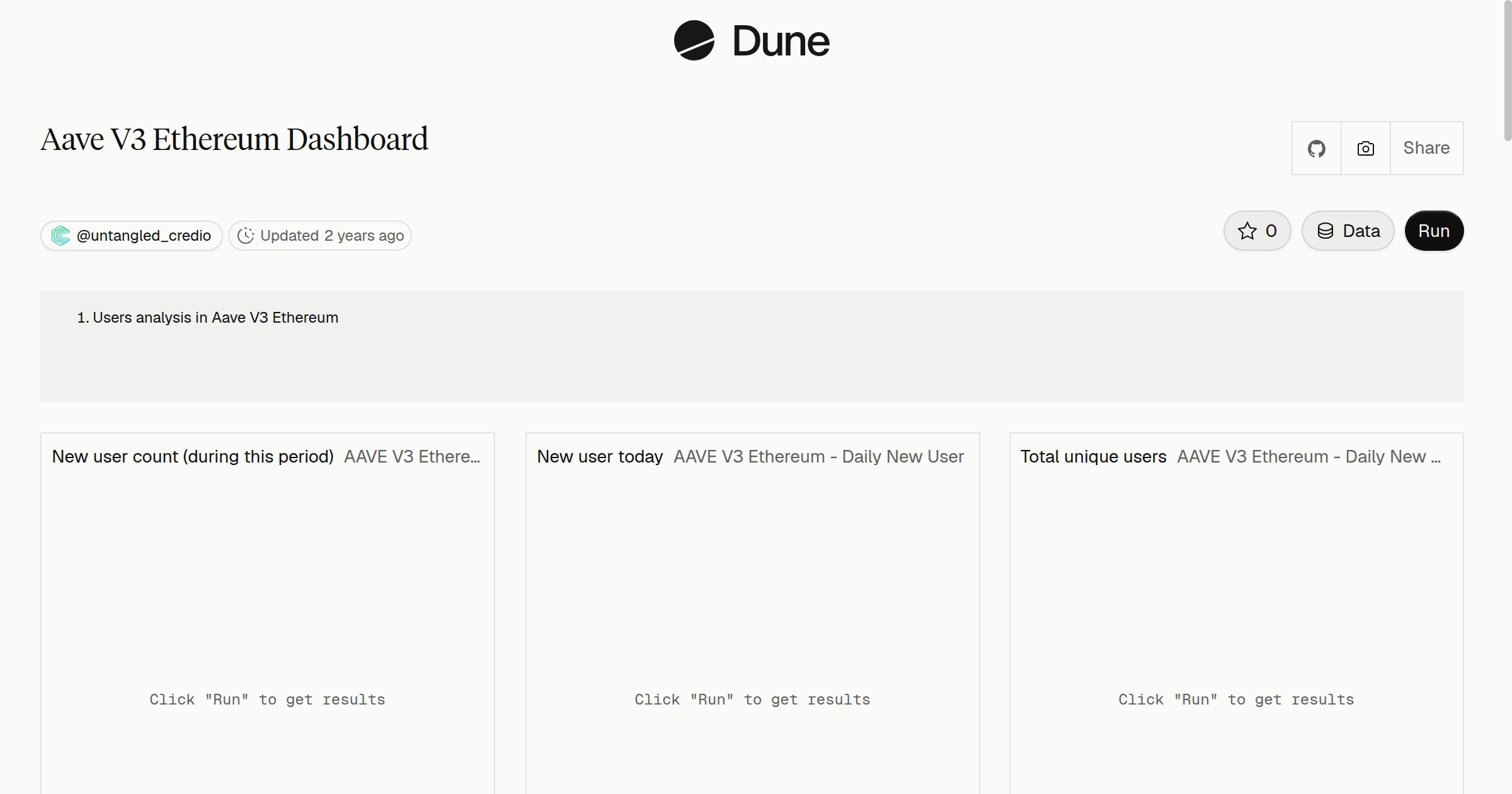This screenshot has width=1512, height=794.
Task: Open @untangled_credio profile
Action: pyautogui.click(x=132, y=236)
